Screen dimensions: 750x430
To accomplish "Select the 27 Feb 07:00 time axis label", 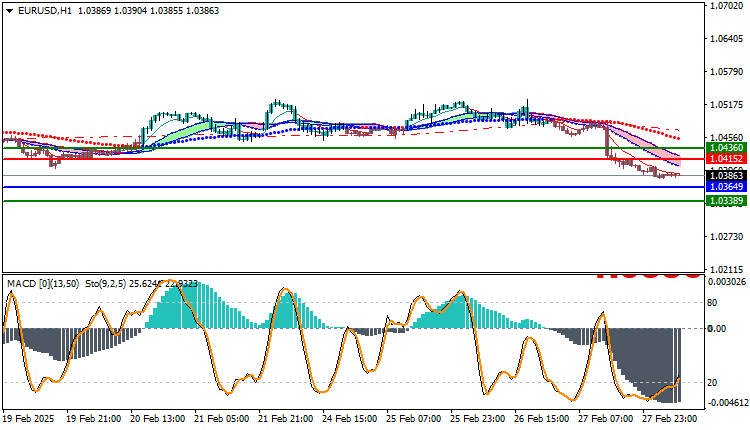I will [x=606, y=419].
